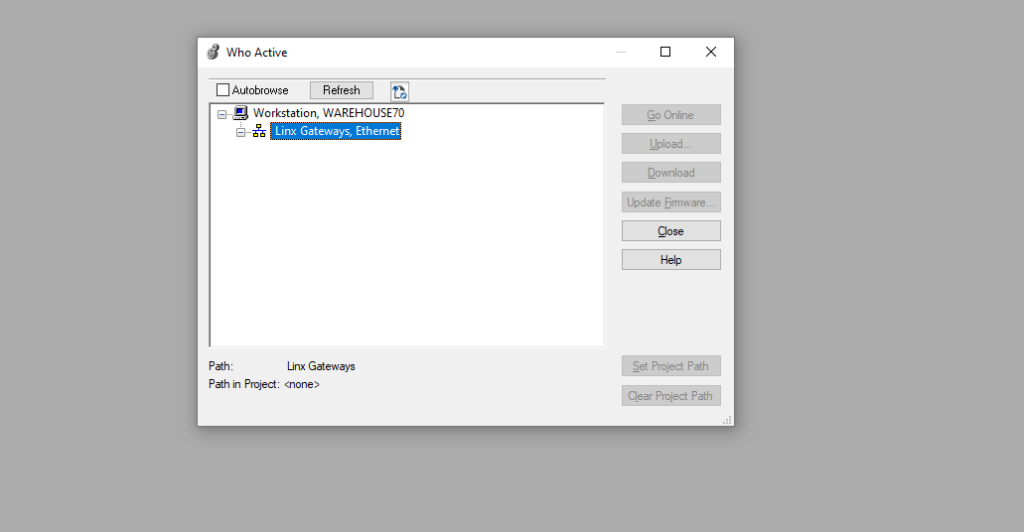Click the network browse icon beside Refresh
This screenshot has width=1024, height=532.
400,91
